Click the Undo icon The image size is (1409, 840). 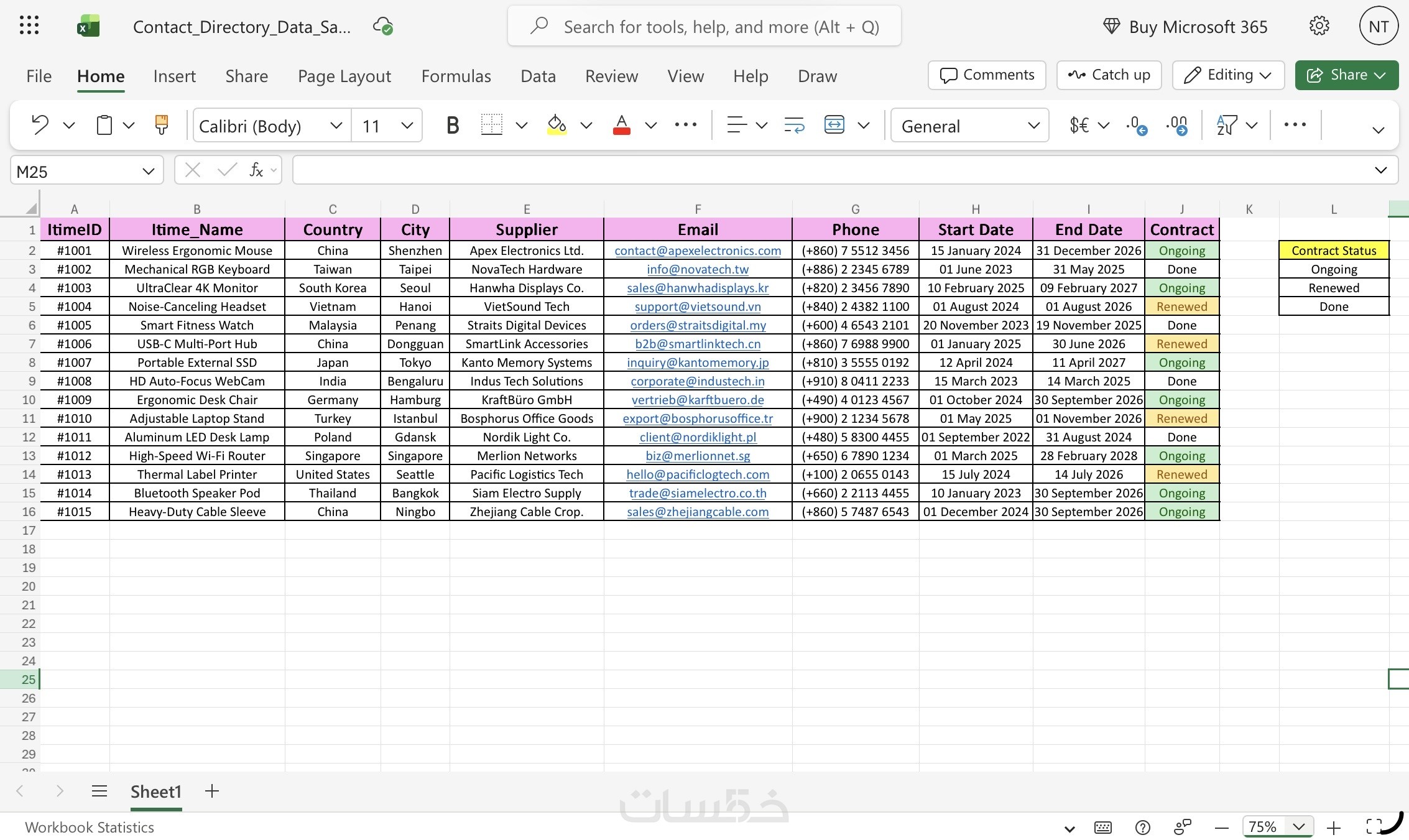coord(40,125)
